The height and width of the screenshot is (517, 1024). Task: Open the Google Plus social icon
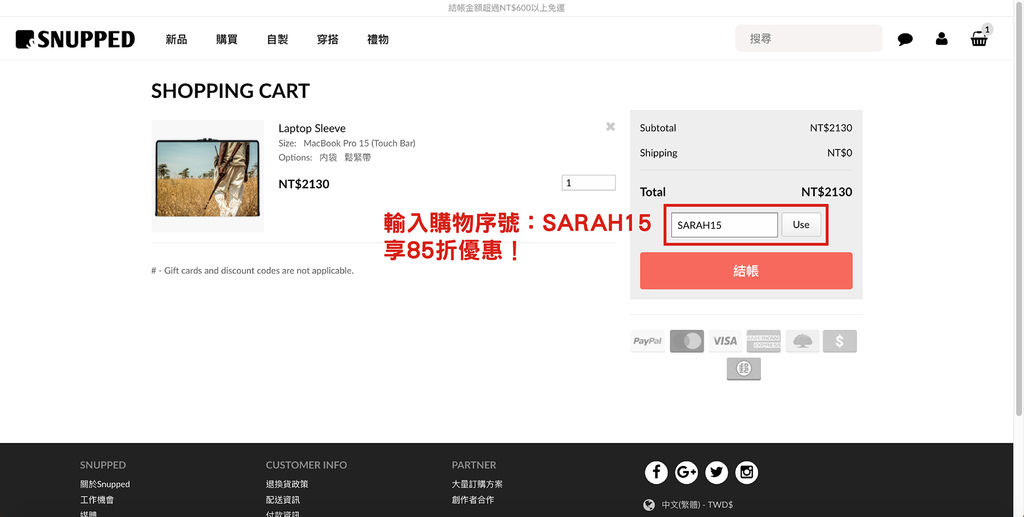[686, 472]
